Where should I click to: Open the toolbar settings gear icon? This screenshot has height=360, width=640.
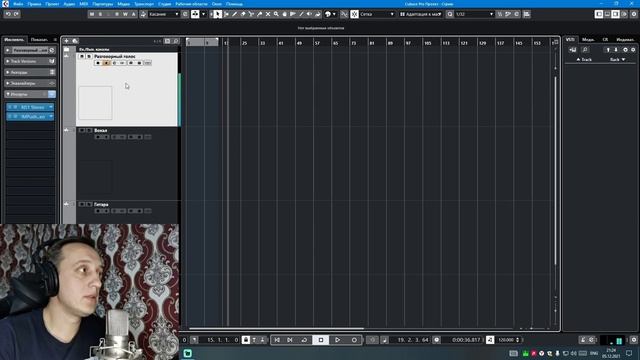[x=634, y=14]
